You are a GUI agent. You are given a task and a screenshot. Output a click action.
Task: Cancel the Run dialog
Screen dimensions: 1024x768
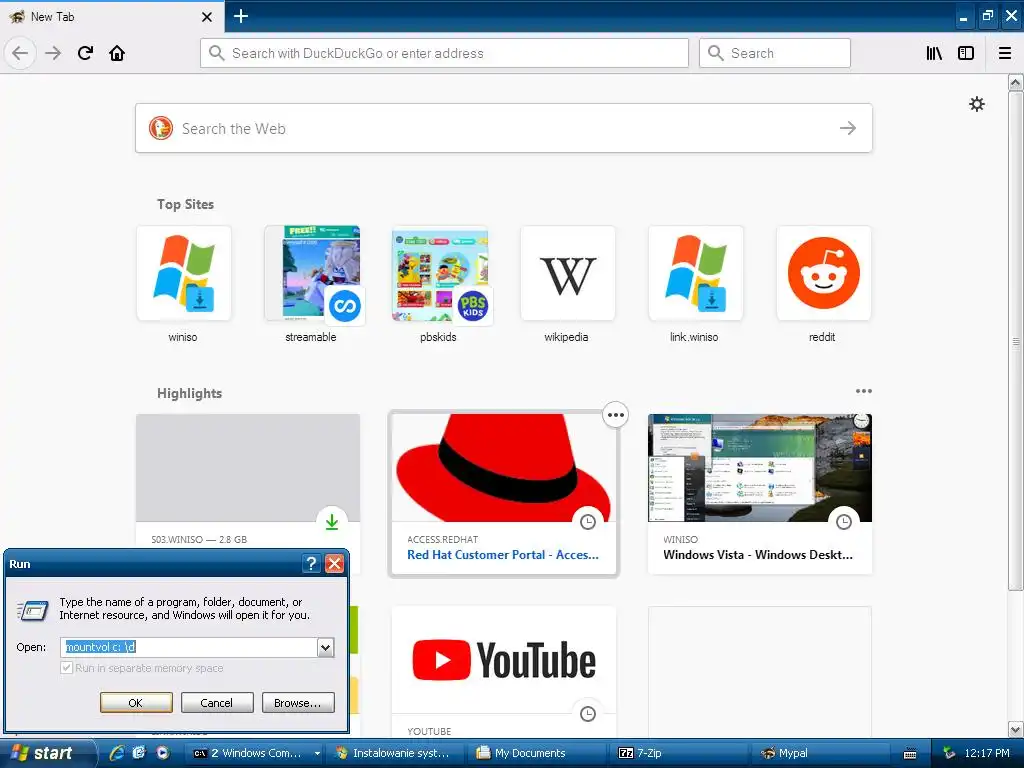coord(217,703)
